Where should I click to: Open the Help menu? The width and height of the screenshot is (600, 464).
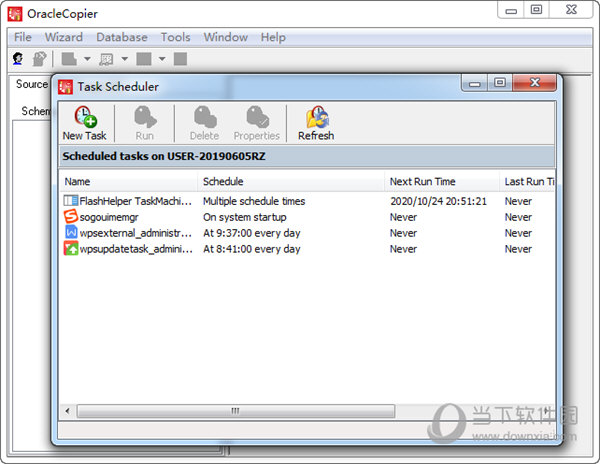[x=273, y=37]
